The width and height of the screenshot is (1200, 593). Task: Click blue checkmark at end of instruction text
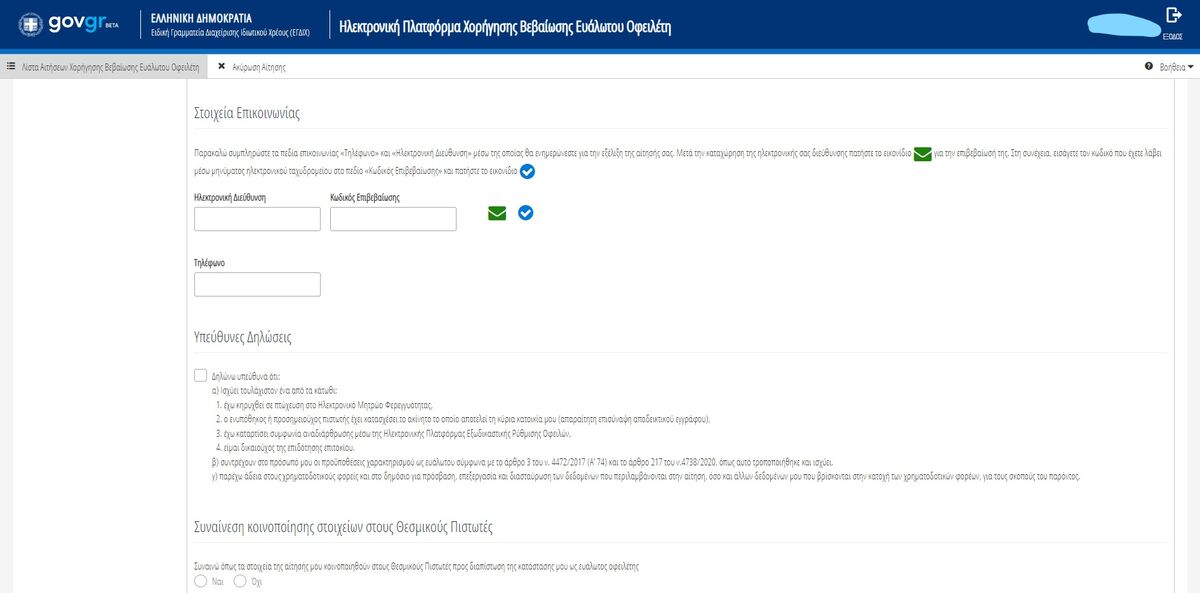[x=527, y=172]
